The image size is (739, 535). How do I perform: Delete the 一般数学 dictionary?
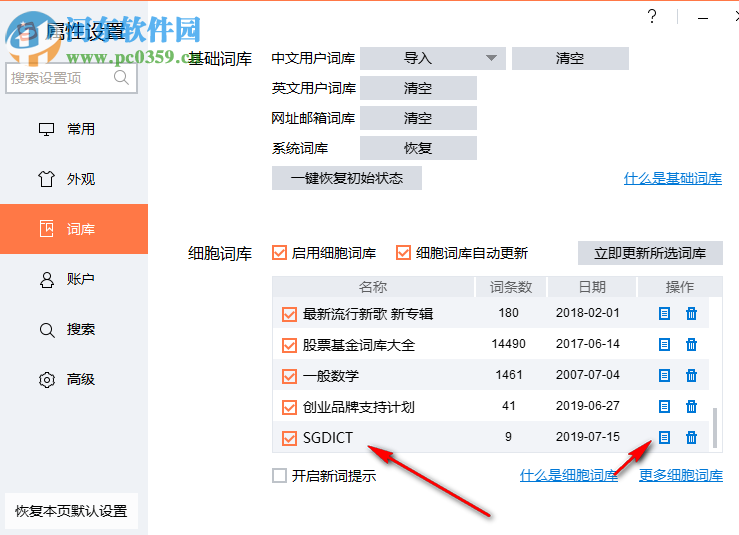coord(691,376)
